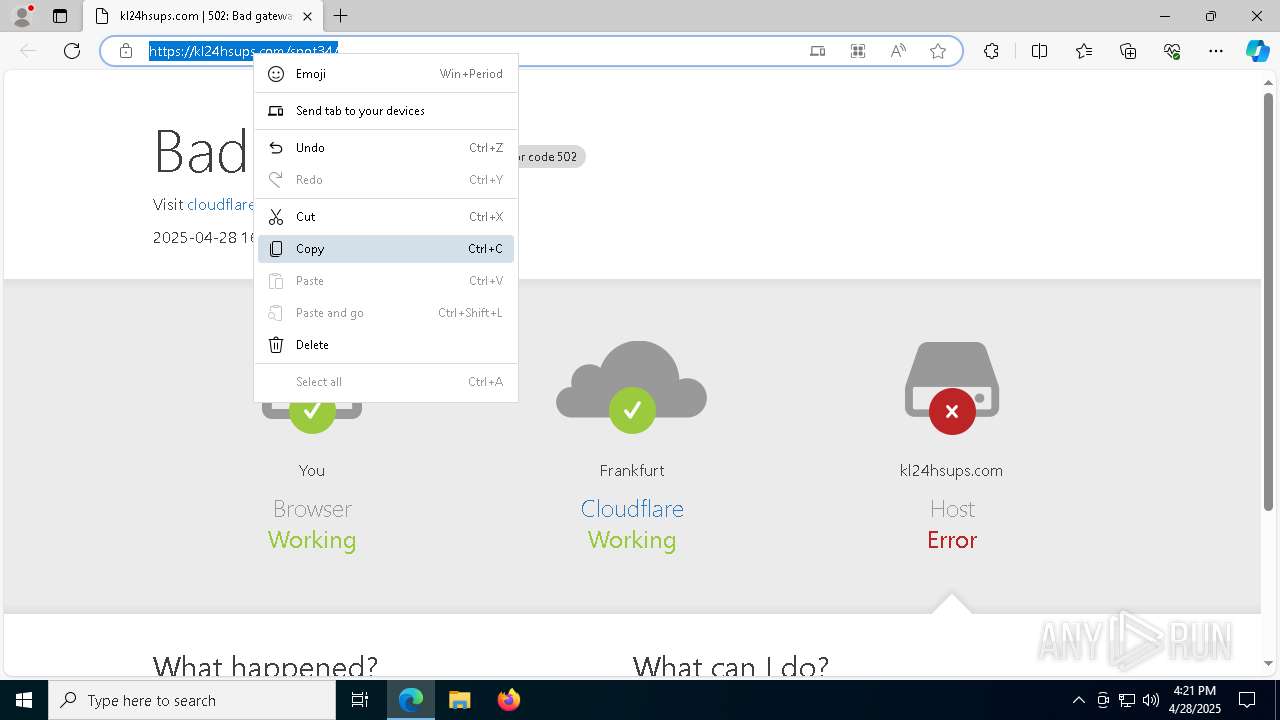Click the page vertical scrollbar

pos(1269,300)
